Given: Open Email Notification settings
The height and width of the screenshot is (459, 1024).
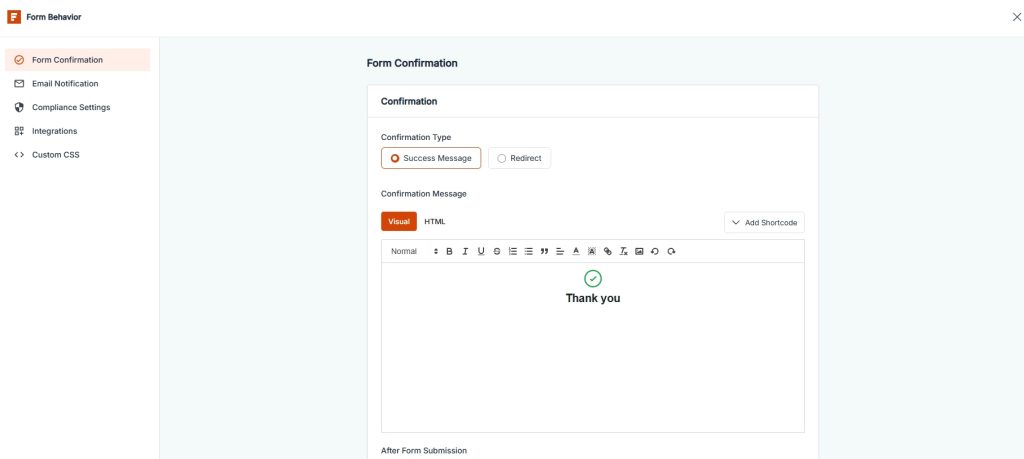Looking at the screenshot, I should coord(78,84).
